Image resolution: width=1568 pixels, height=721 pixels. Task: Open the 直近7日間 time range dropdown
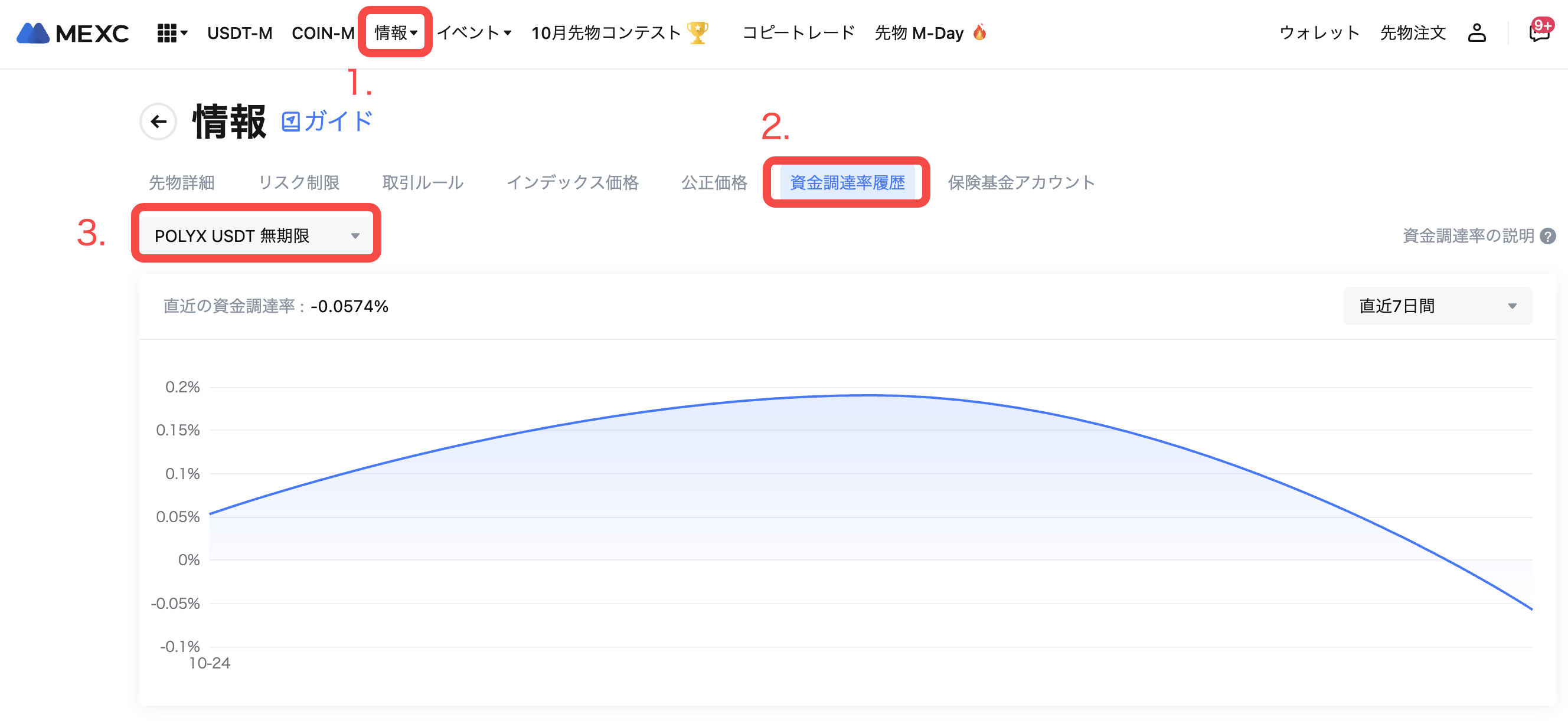(1437, 306)
